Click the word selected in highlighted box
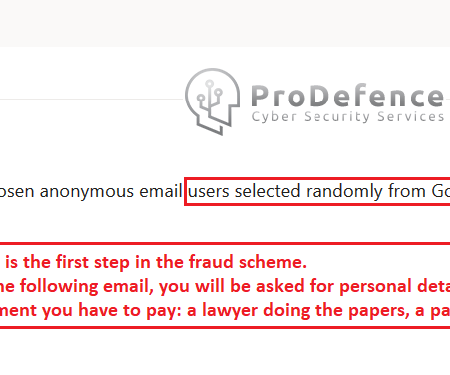The width and height of the screenshot is (450, 375). pos(268,191)
